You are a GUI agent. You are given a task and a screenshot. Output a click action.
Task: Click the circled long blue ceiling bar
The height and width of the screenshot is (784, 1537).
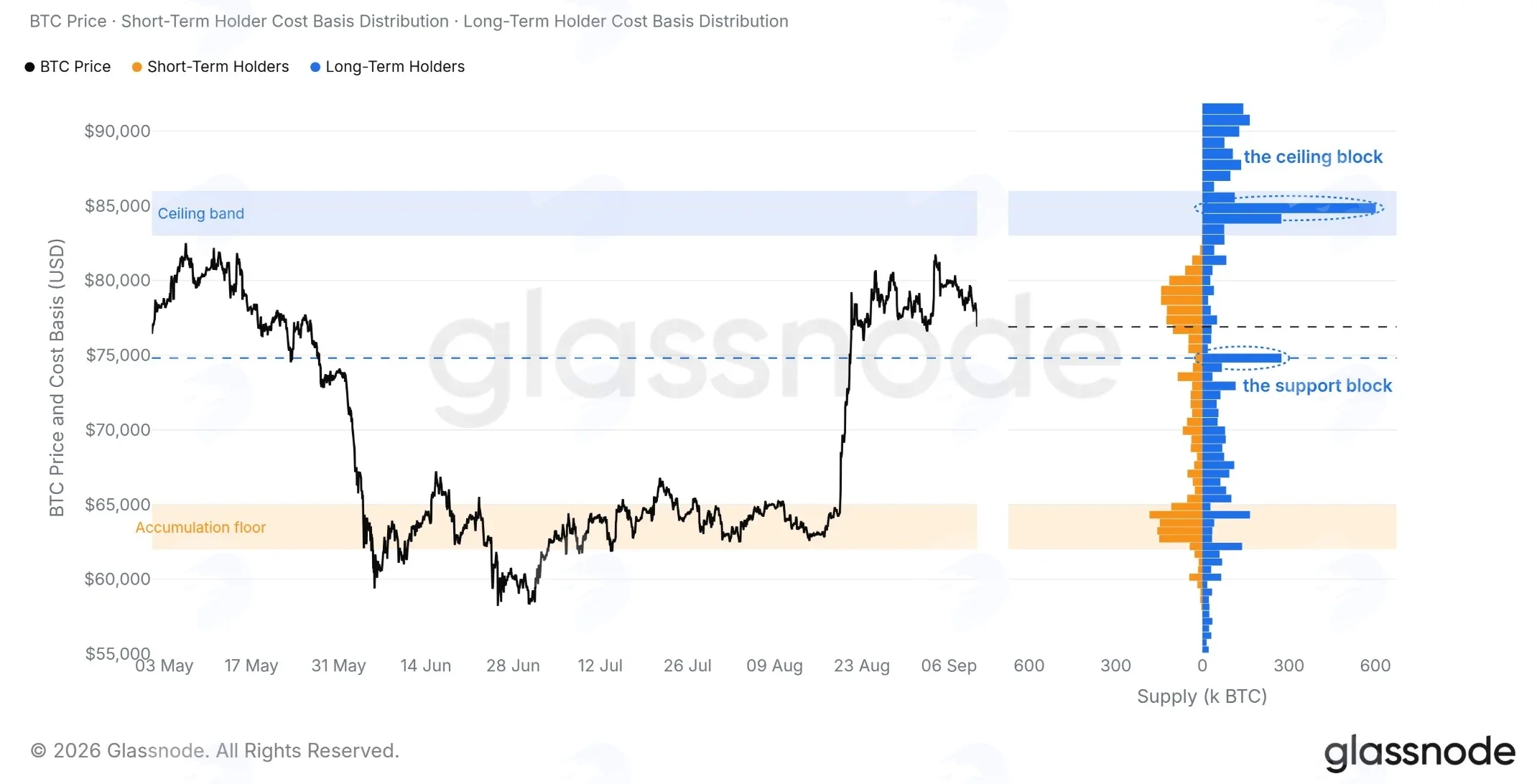[1289, 208]
